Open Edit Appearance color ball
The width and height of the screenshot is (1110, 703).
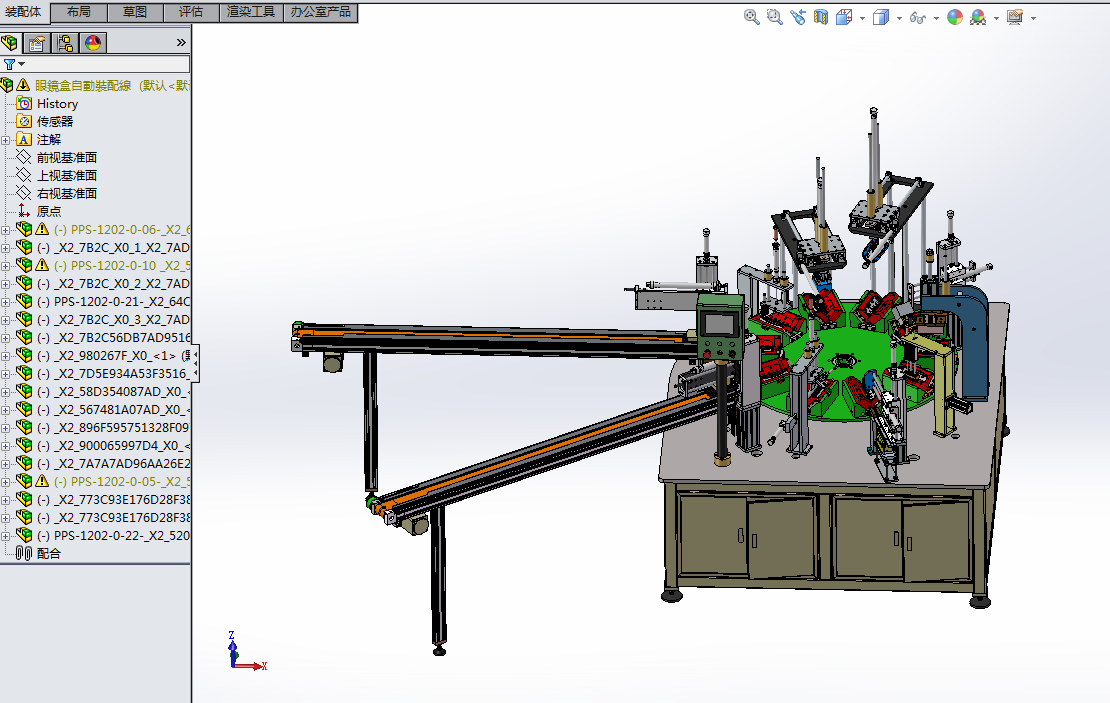955,17
